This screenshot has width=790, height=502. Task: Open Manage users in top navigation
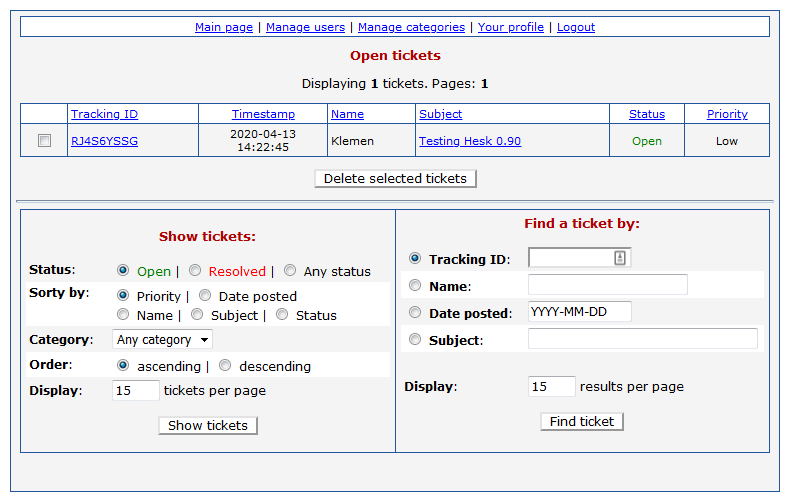point(305,27)
